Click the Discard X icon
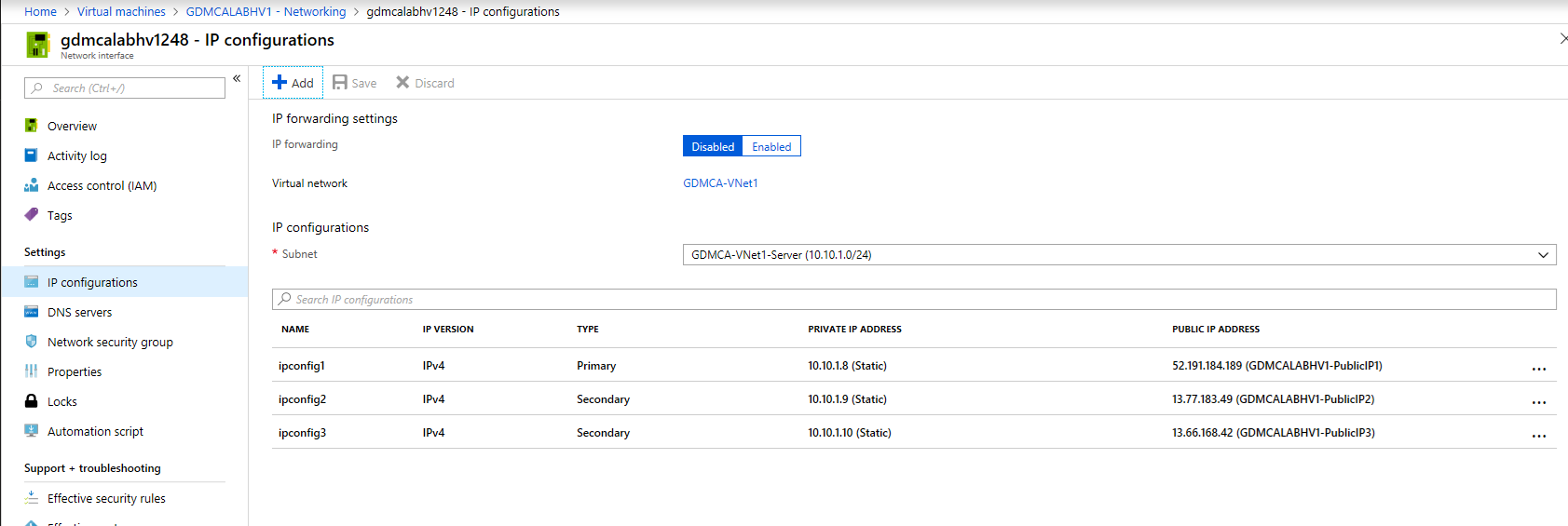 402,82
